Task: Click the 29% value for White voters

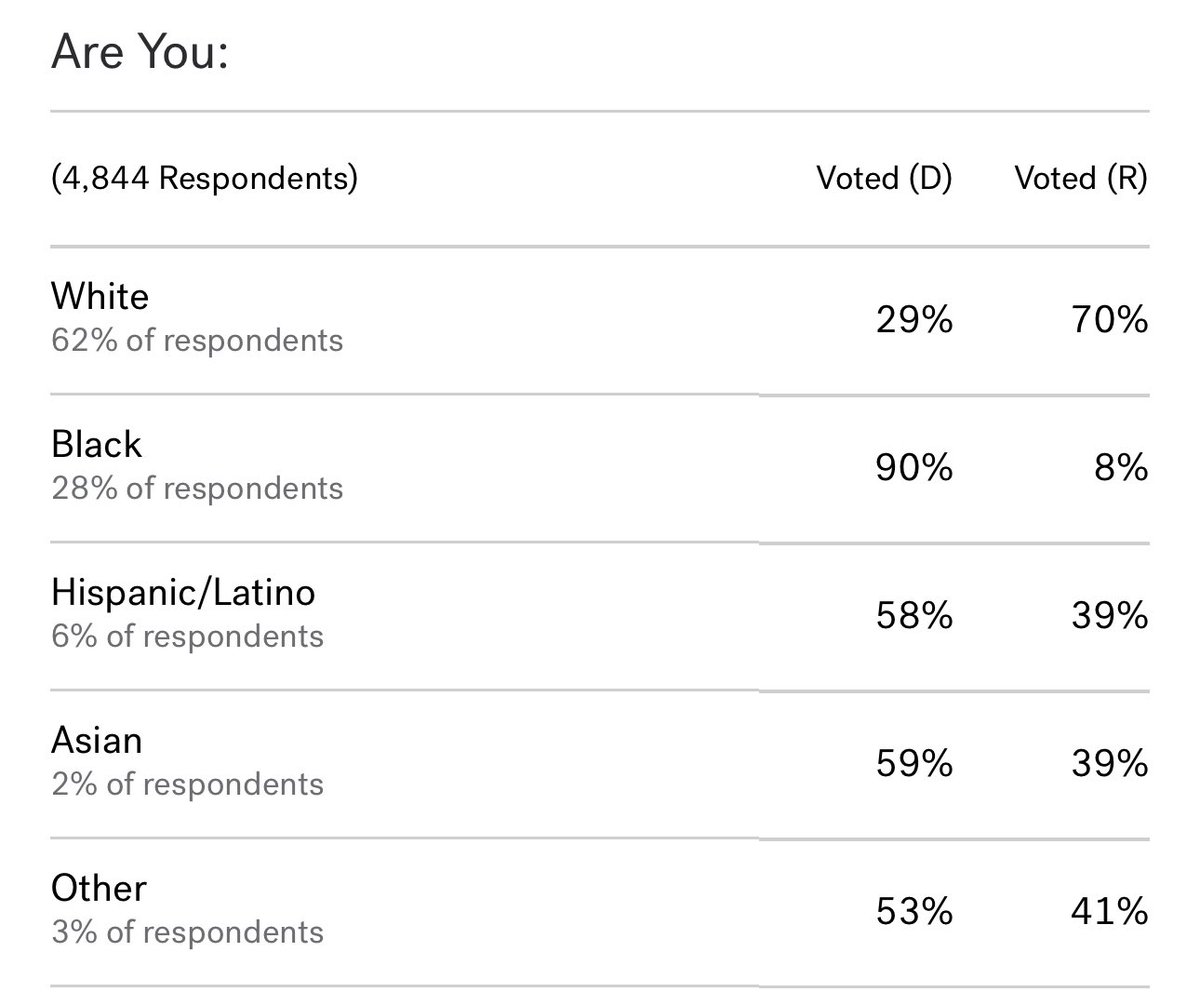Action: [x=914, y=320]
